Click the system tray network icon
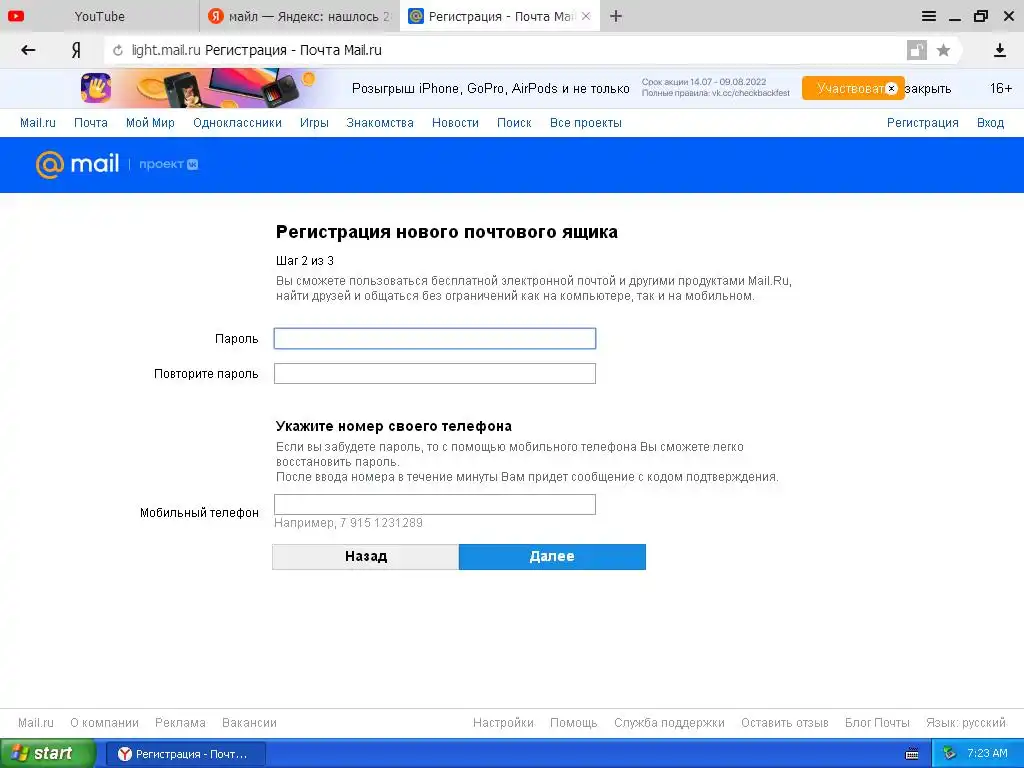This screenshot has height=768, width=1024. pos(950,754)
